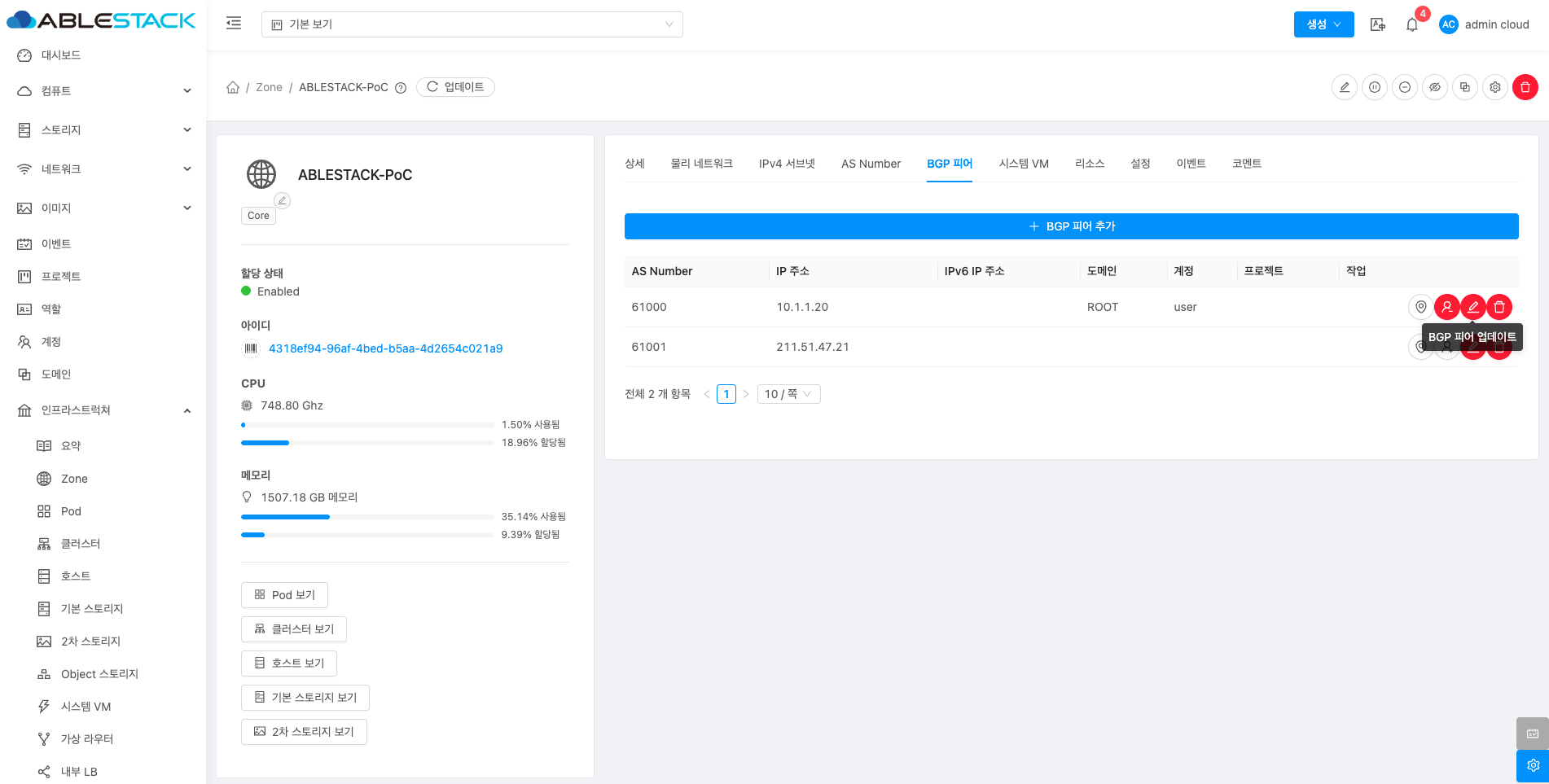Open the 시스템 VM tab
This screenshot has height=784, width=1549.
pyautogui.click(x=1023, y=164)
